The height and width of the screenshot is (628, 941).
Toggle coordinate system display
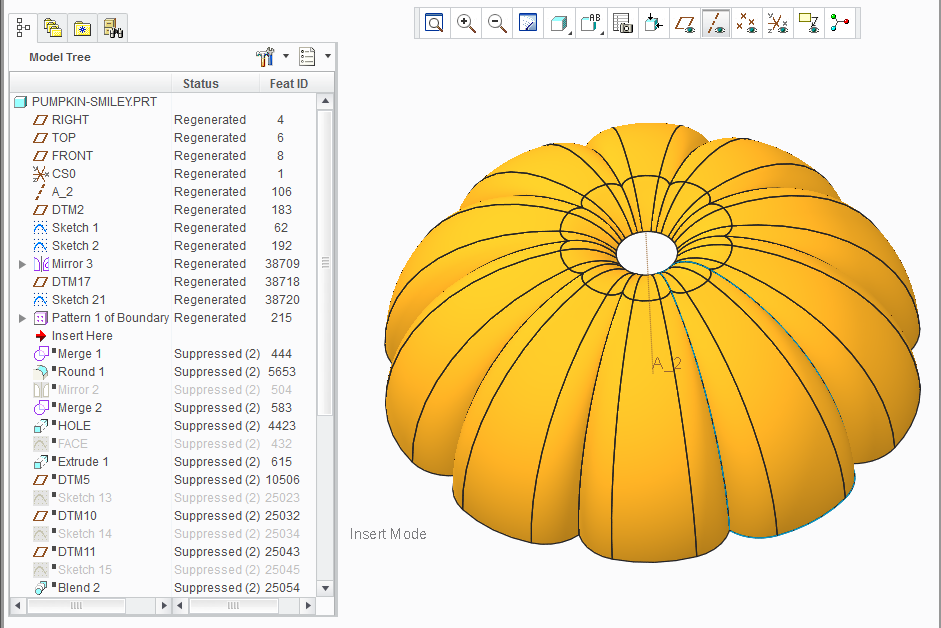click(x=778, y=23)
